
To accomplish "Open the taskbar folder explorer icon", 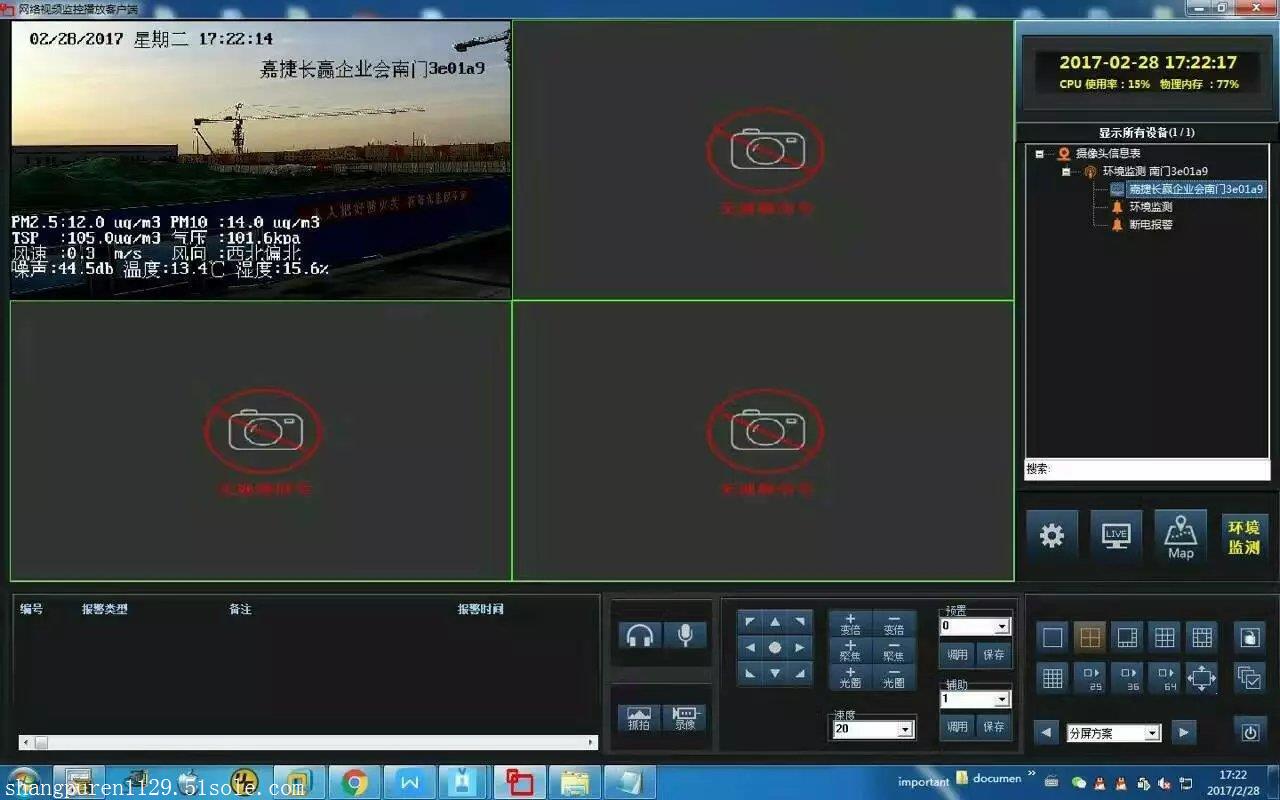I will [x=573, y=782].
